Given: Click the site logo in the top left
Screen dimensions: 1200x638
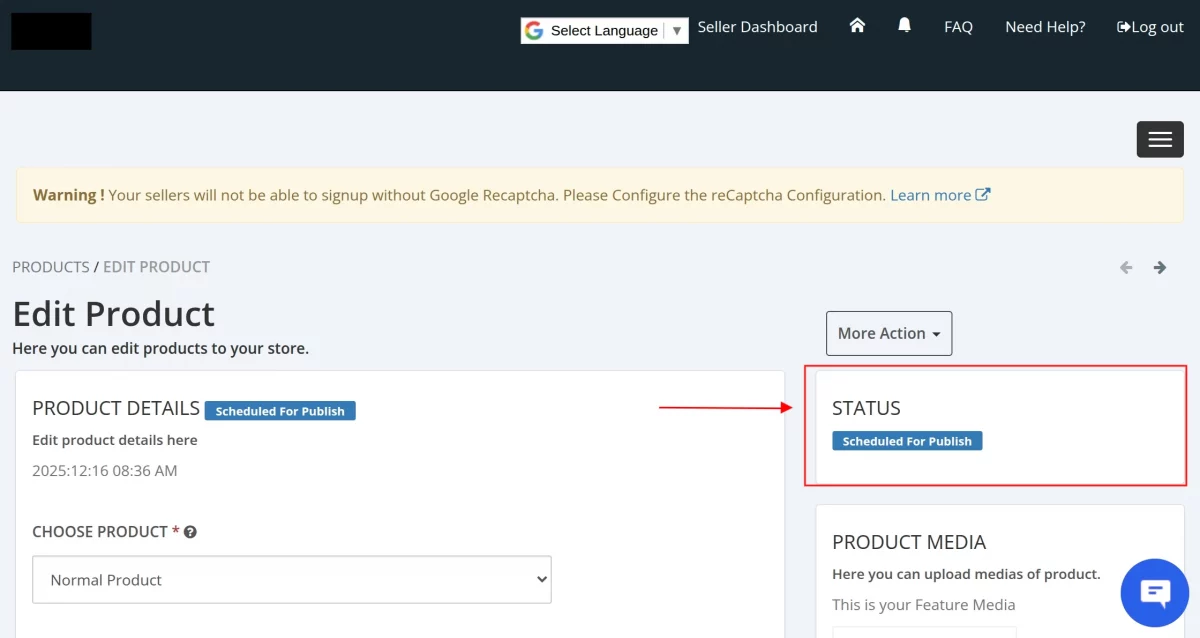Looking at the screenshot, I should click(50, 31).
